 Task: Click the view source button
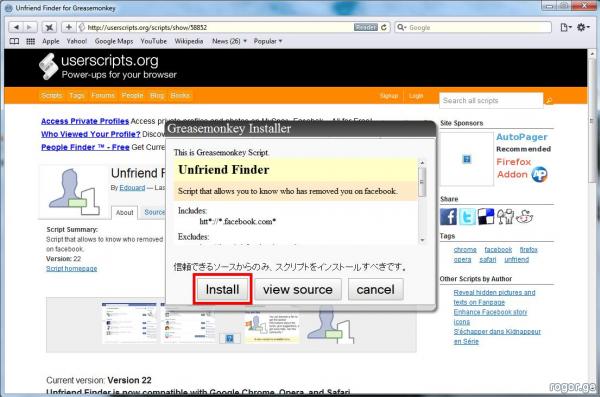tap(298, 289)
